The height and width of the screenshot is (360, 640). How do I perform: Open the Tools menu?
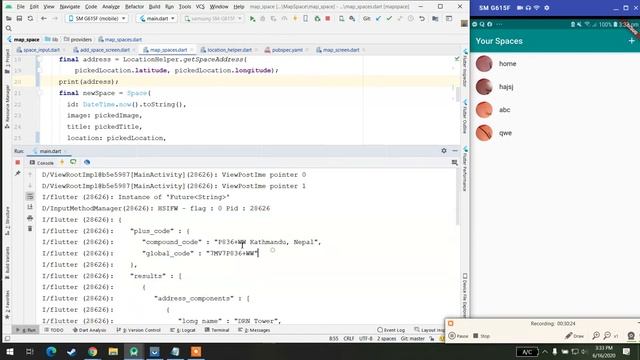pyautogui.click(x=185, y=7)
